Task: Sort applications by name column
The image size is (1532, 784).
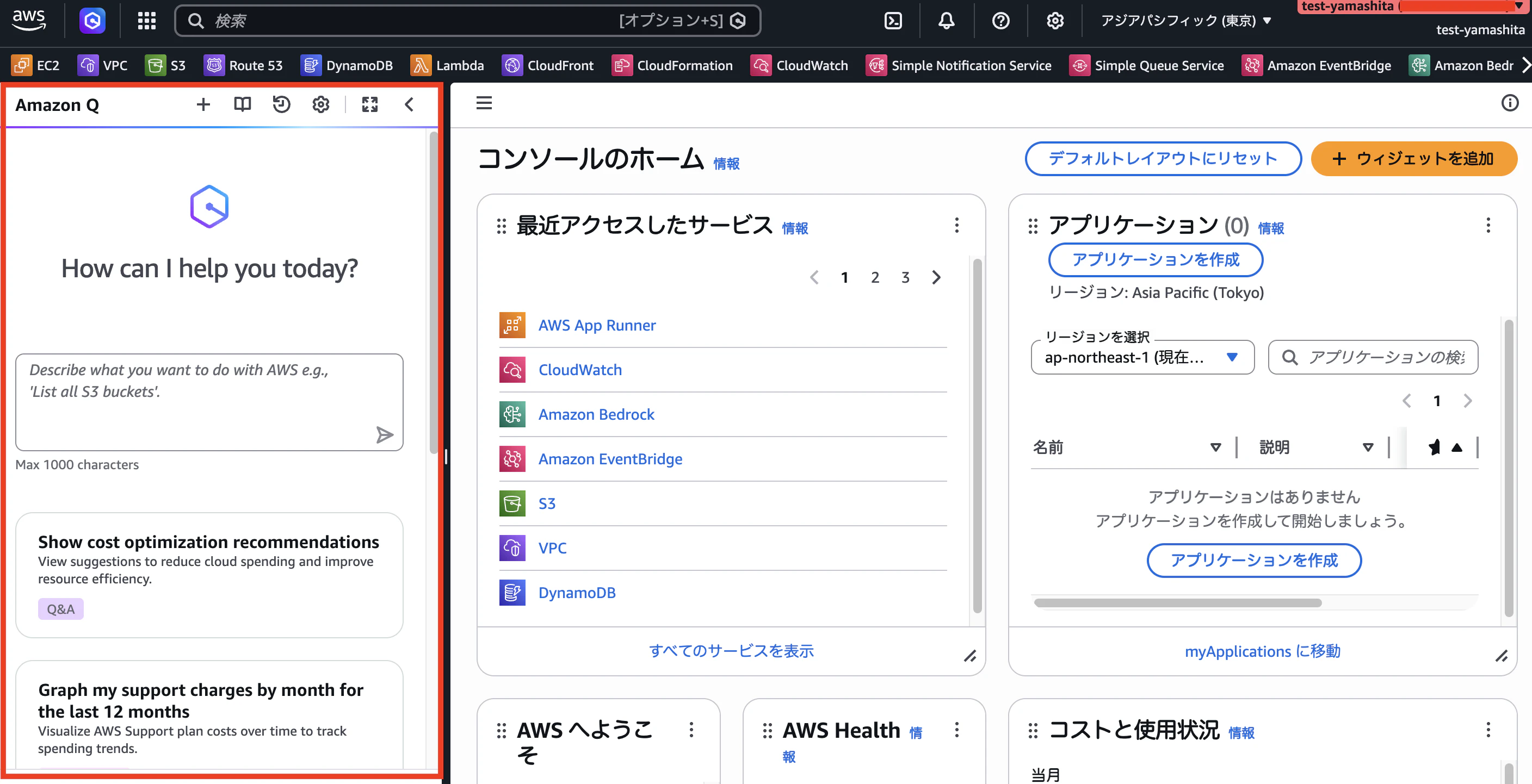Action: [x=1215, y=447]
